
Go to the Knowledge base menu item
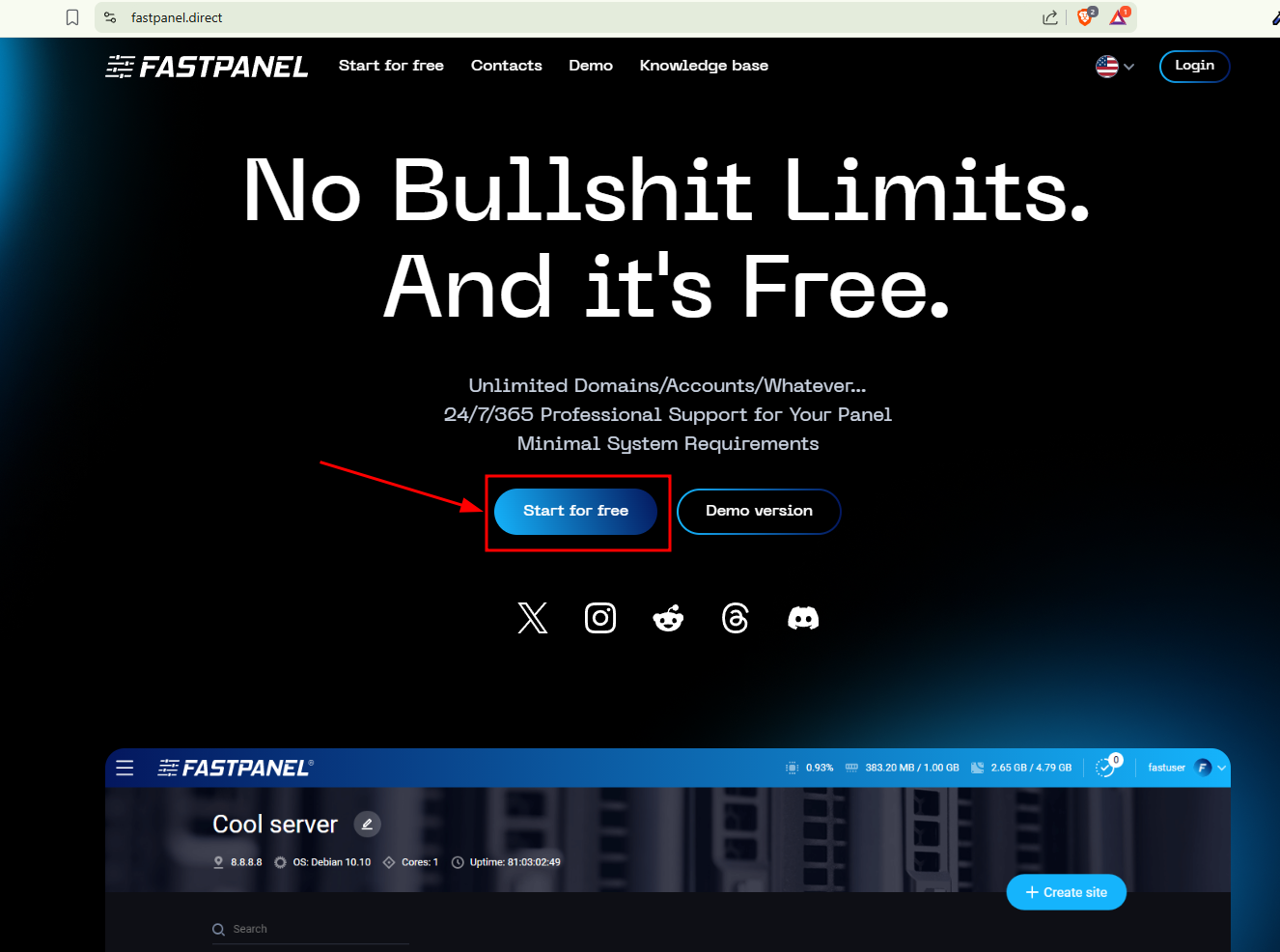(704, 66)
